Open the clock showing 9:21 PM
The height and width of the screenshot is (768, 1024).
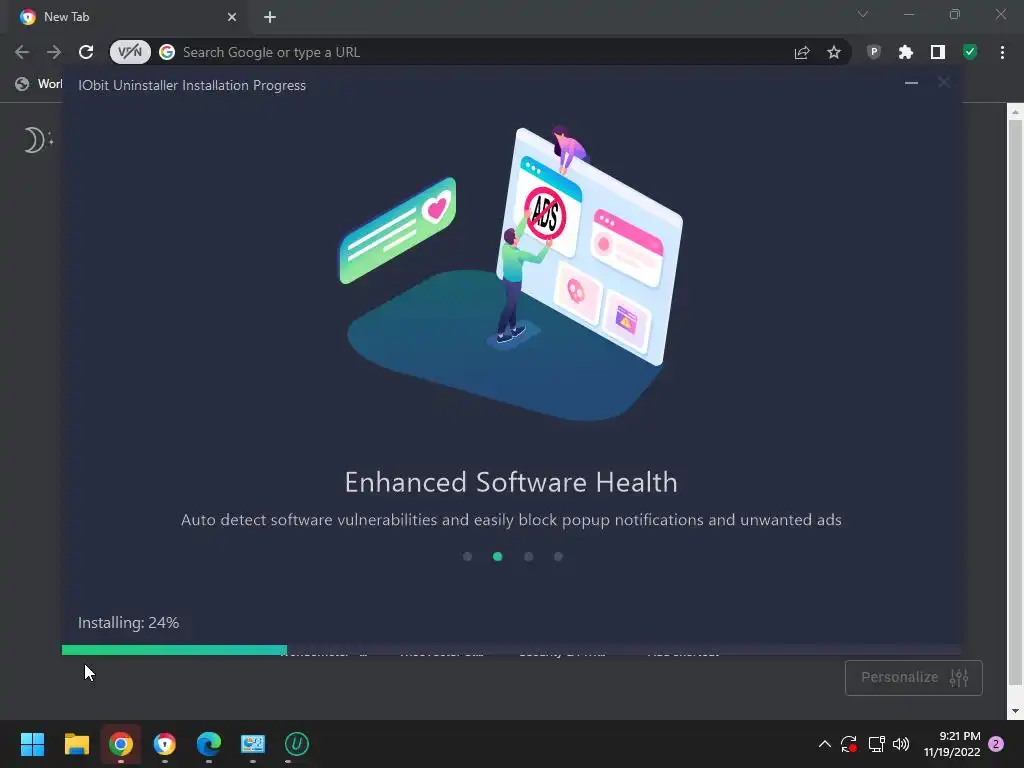click(x=952, y=744)
